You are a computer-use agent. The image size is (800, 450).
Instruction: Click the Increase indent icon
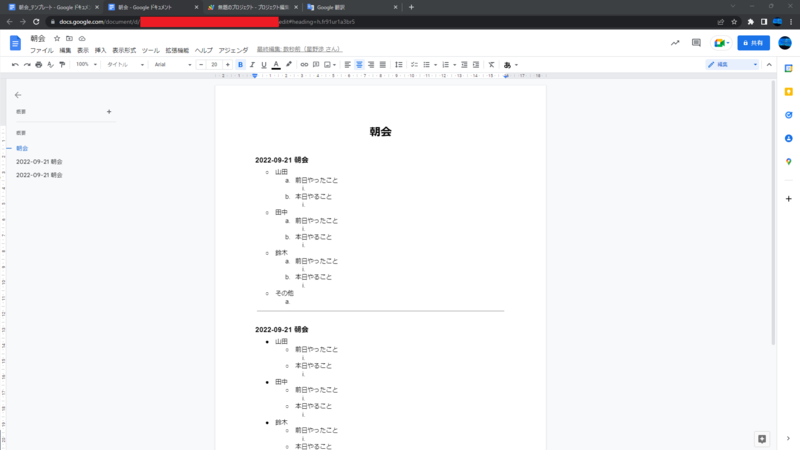pyautogui.click(x=476, y=65)
